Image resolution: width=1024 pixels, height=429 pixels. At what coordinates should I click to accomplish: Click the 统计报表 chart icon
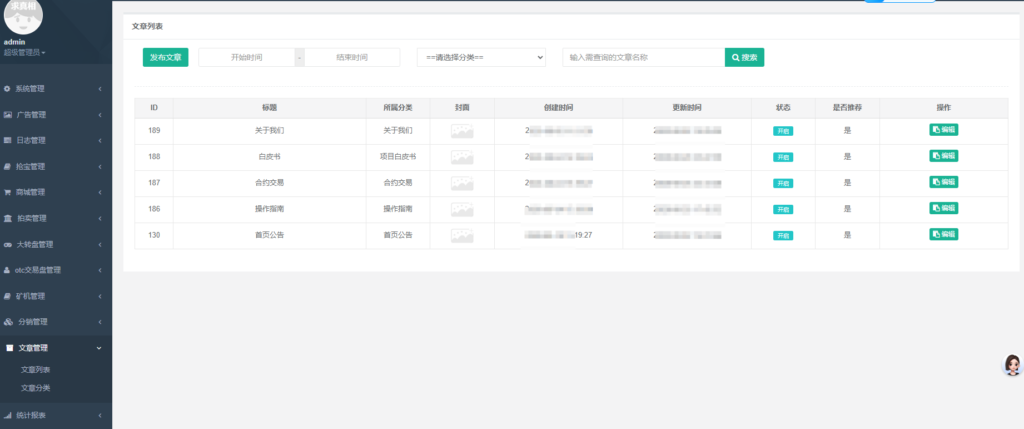[x=8, y=414]
